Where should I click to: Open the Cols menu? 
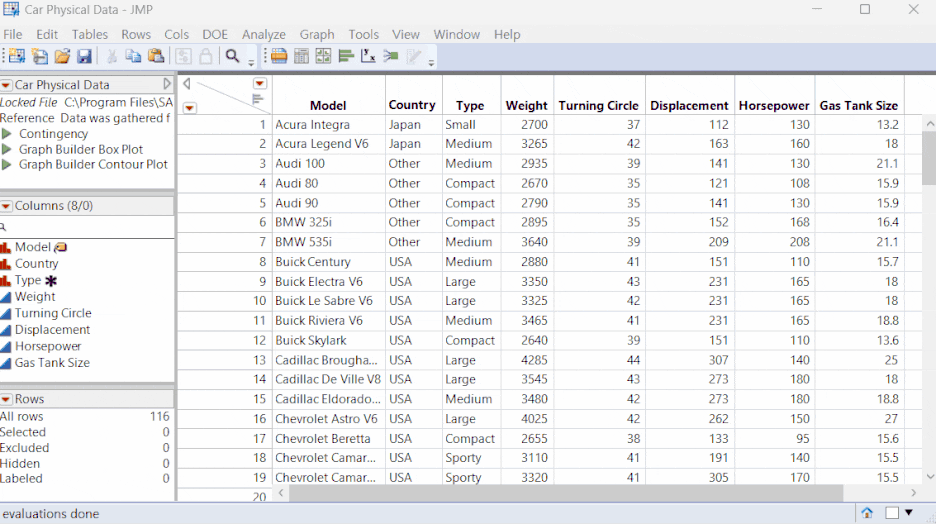pyautogui.click(x=177, y=35)
